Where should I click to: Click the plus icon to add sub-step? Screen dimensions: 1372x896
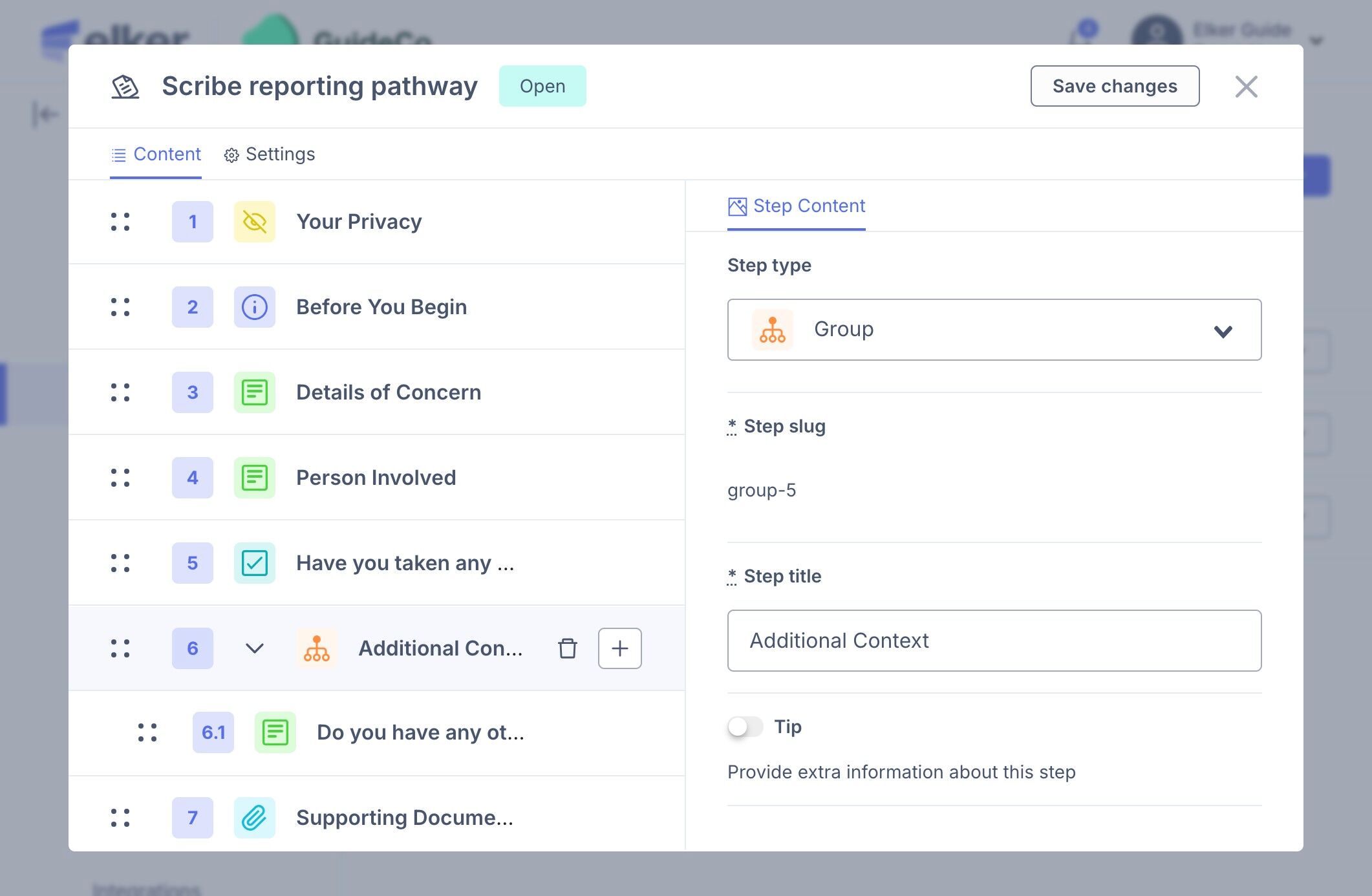point(619,648)
